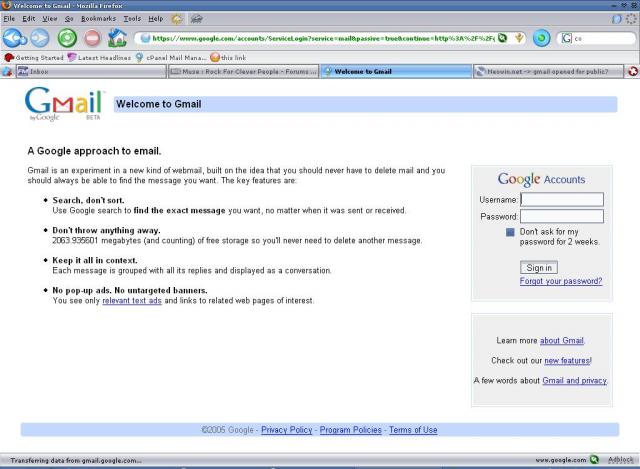Viewport: 640px width, 469px height.
Task: Switch to the Inbox tab
Action: (x=91, y=71)
